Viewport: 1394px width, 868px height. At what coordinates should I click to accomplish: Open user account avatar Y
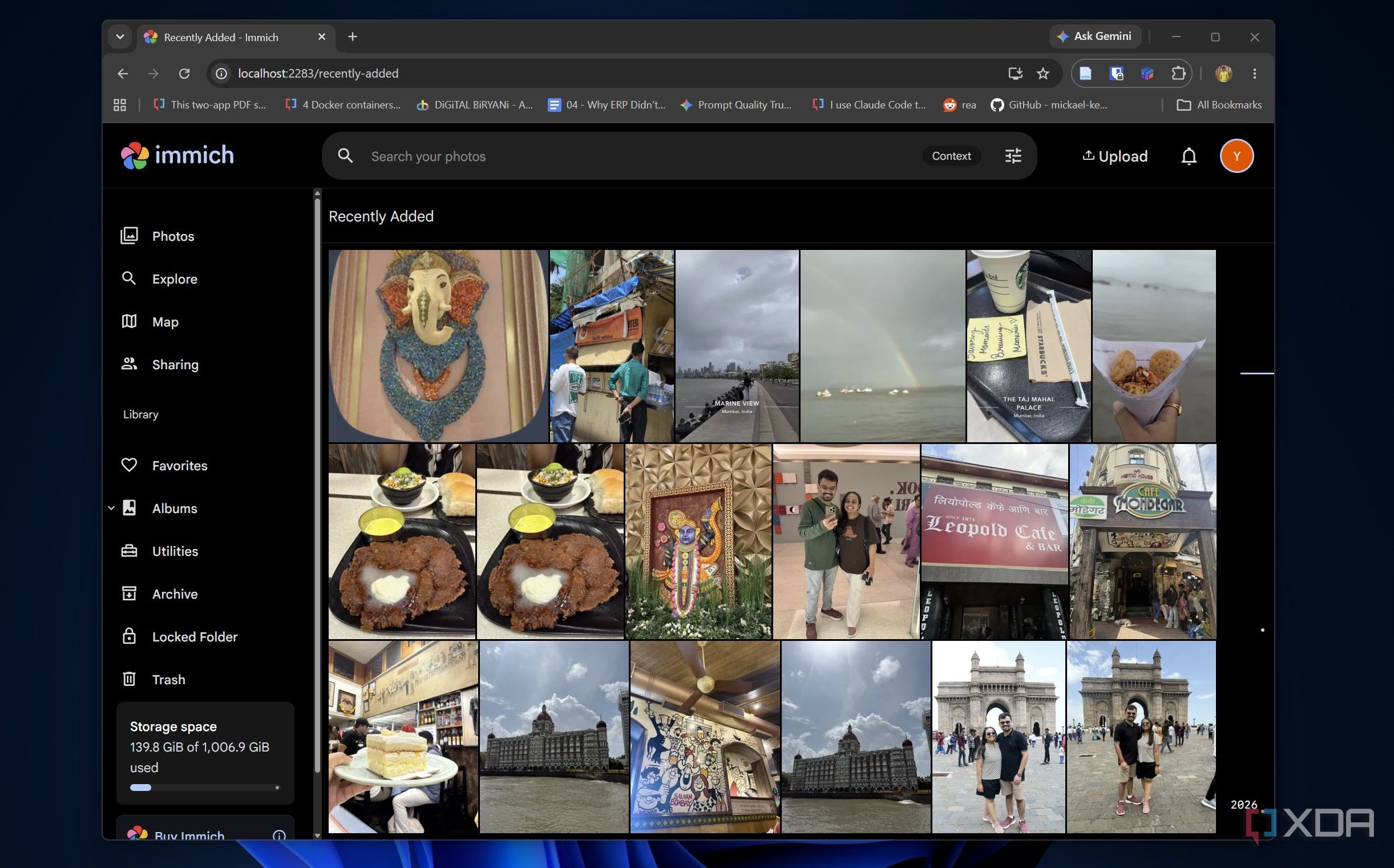click(1236, 156)
